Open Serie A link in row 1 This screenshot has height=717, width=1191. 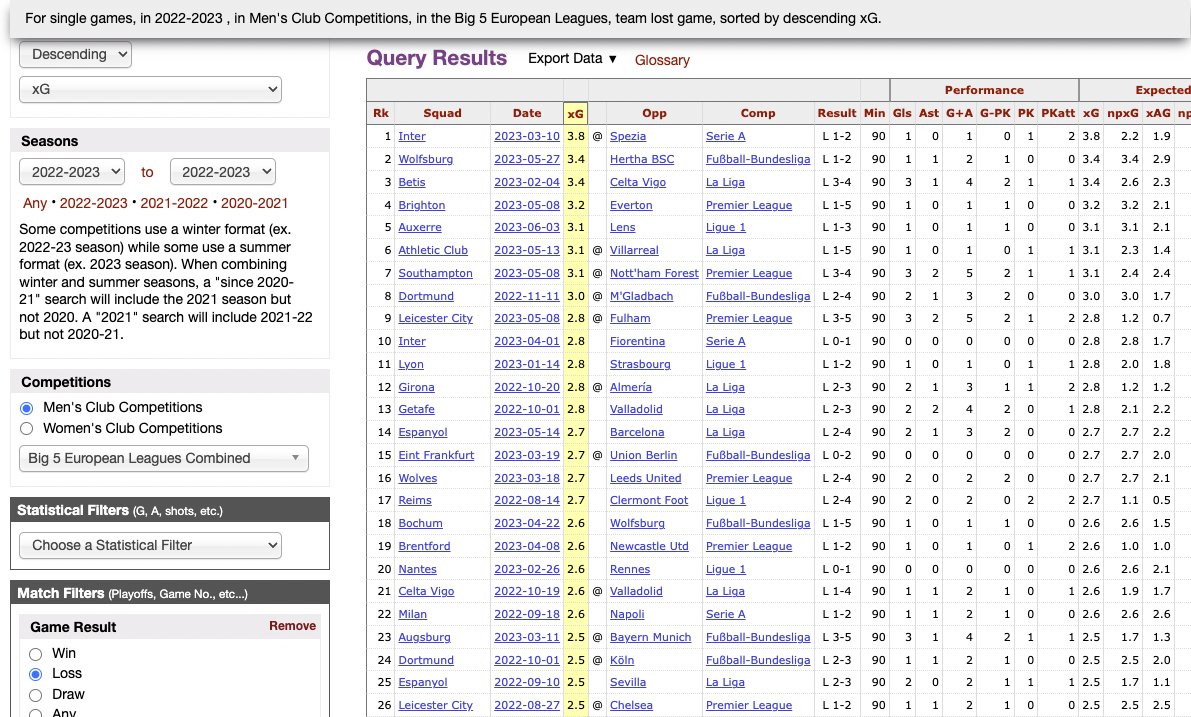(x=725, y=136)
